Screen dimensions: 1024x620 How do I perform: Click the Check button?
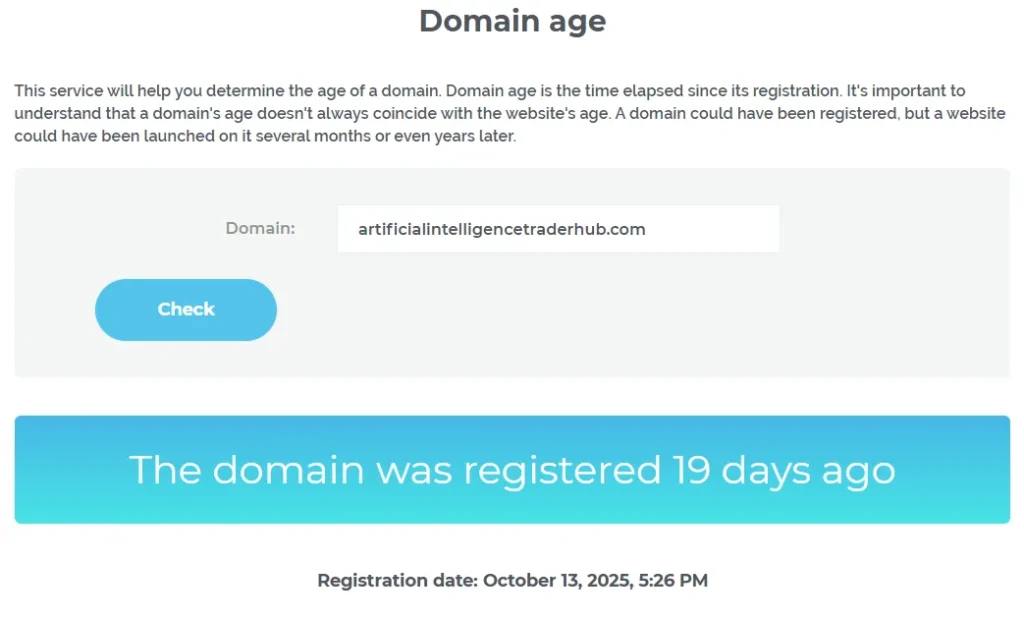coord(185,310)
